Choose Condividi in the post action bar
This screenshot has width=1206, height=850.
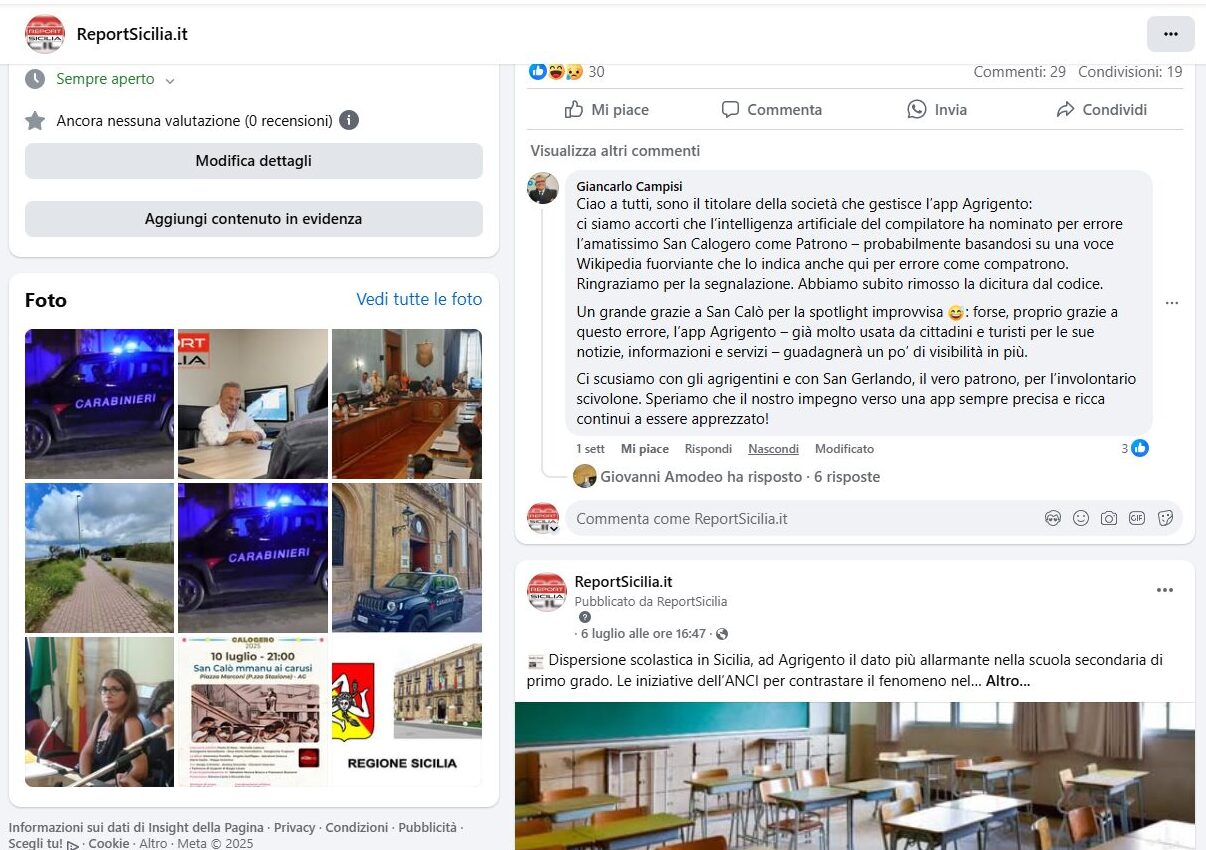click(1101, 110)
